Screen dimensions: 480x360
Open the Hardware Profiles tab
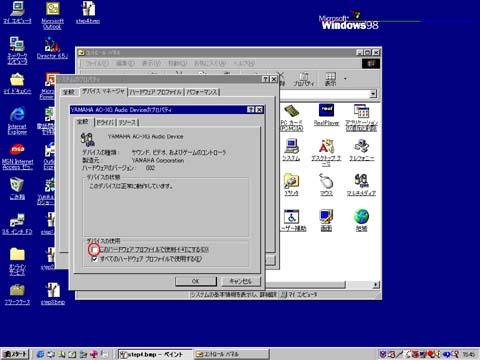click(x=156, y=92)
